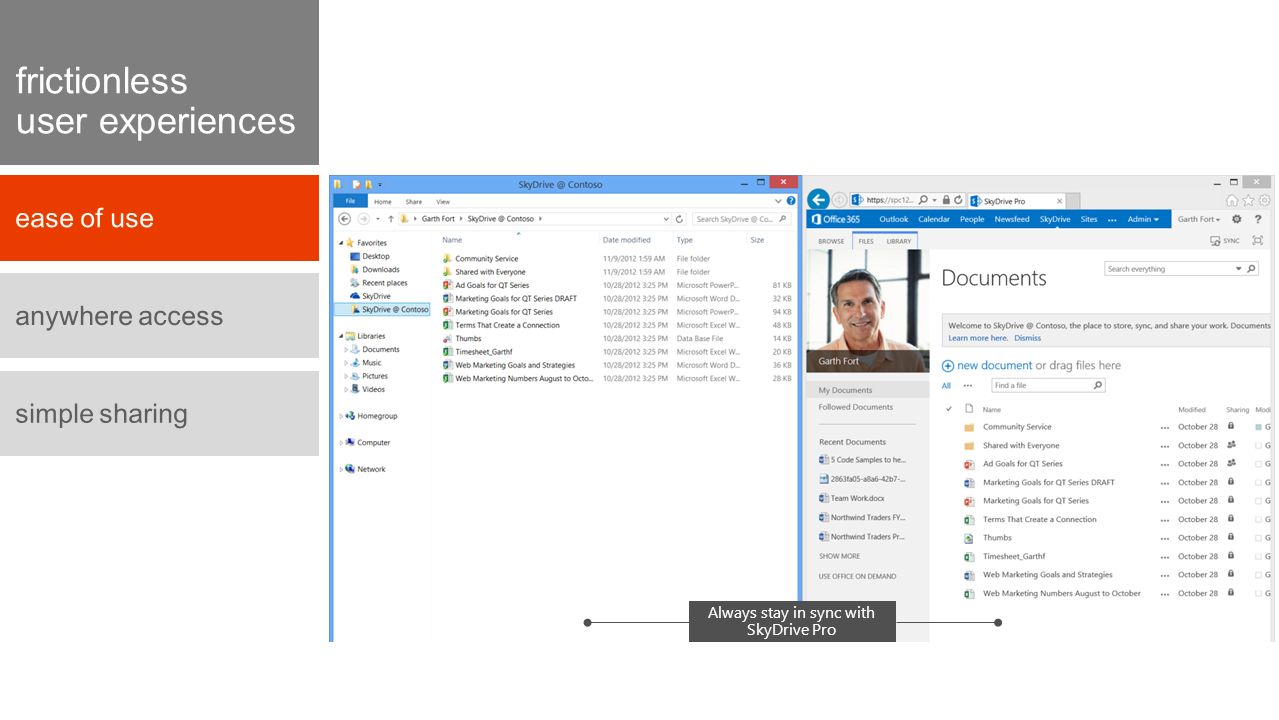Expand the Computer tree node
Screen dimensions: 1279x720
coord(341,443)
